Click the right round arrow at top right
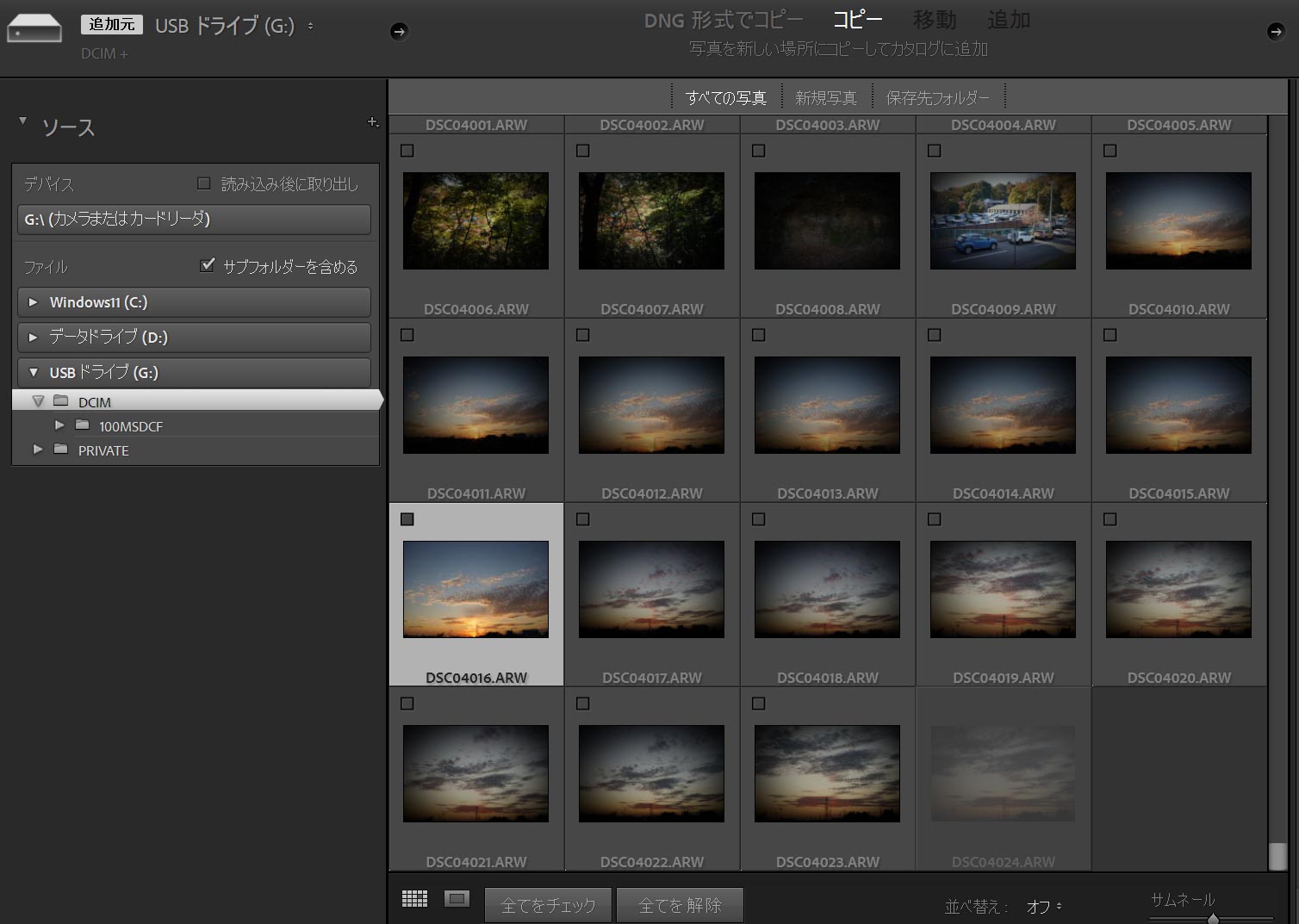Image resolution: width=1299 pixels, height=924 pixels. pos(1276,32)
